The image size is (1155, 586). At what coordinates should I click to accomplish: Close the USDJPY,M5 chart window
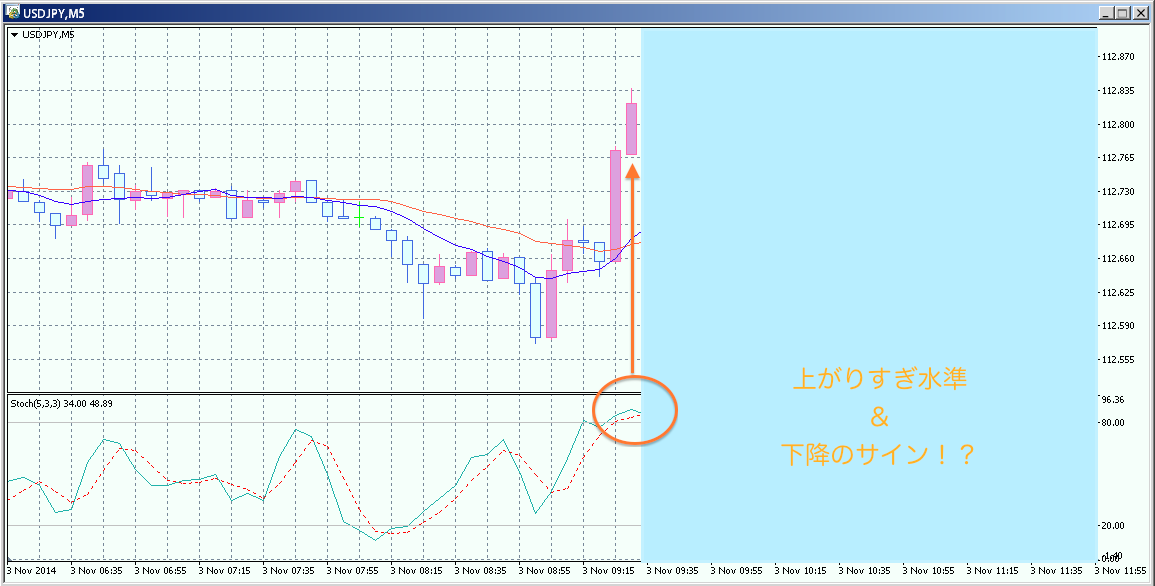pos(1141,13)
